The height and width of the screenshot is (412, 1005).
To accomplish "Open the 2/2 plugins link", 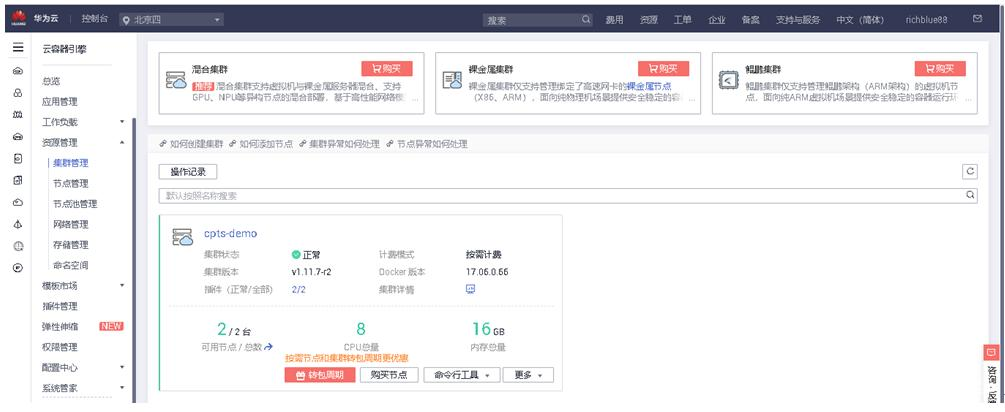I will 299,289.
